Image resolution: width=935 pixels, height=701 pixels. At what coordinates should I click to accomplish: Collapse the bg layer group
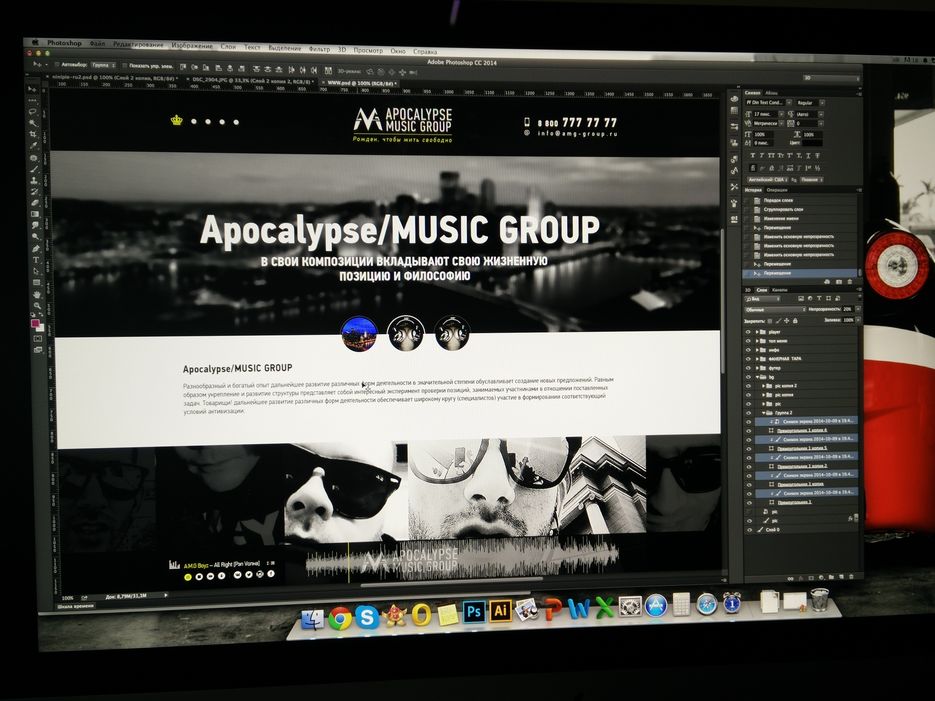(x=757, y=377)
